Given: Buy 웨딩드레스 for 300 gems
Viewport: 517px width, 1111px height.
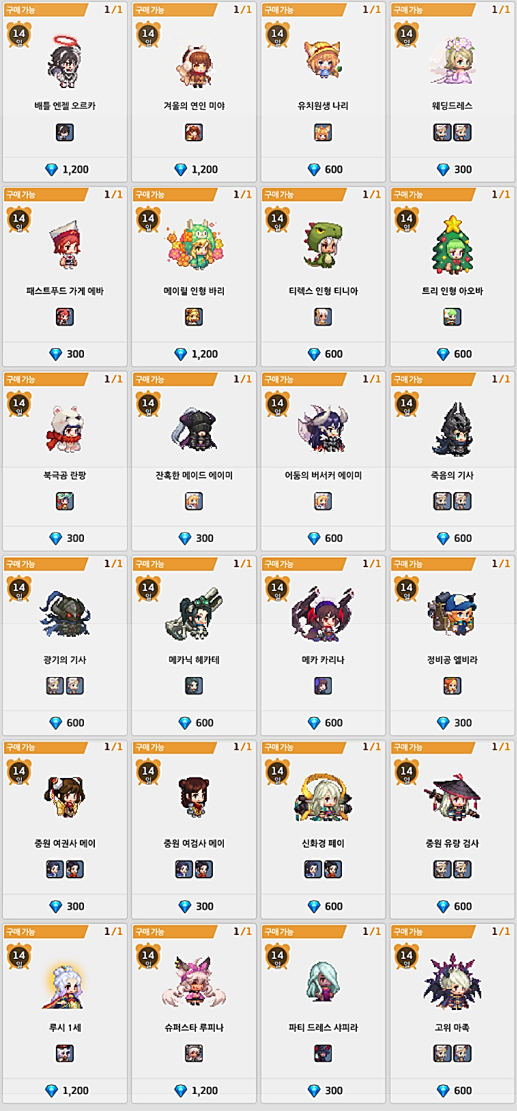Looking at the screenshot, I should [x=453, y=169].
